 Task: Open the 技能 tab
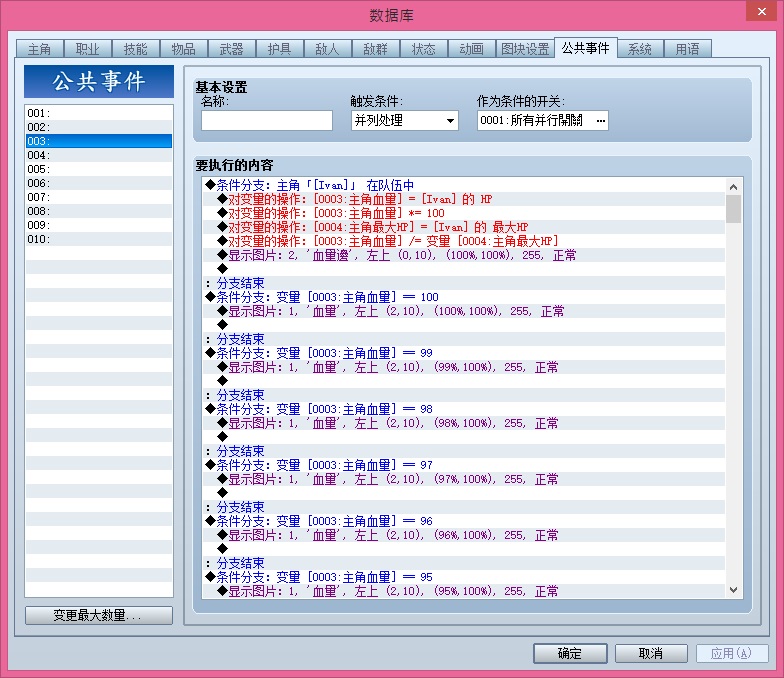point(136,49)
